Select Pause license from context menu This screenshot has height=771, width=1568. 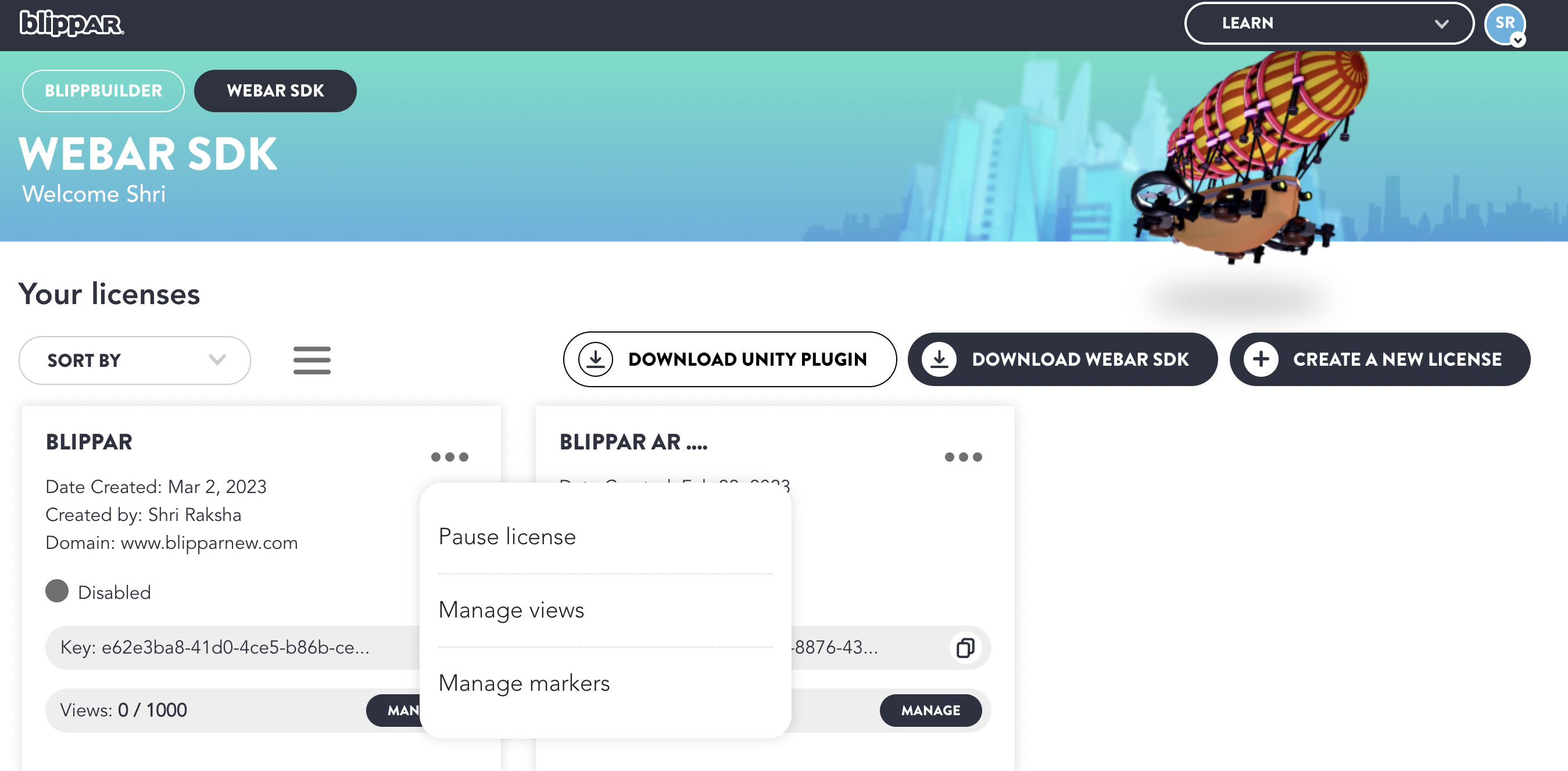(x=507, y=537)
